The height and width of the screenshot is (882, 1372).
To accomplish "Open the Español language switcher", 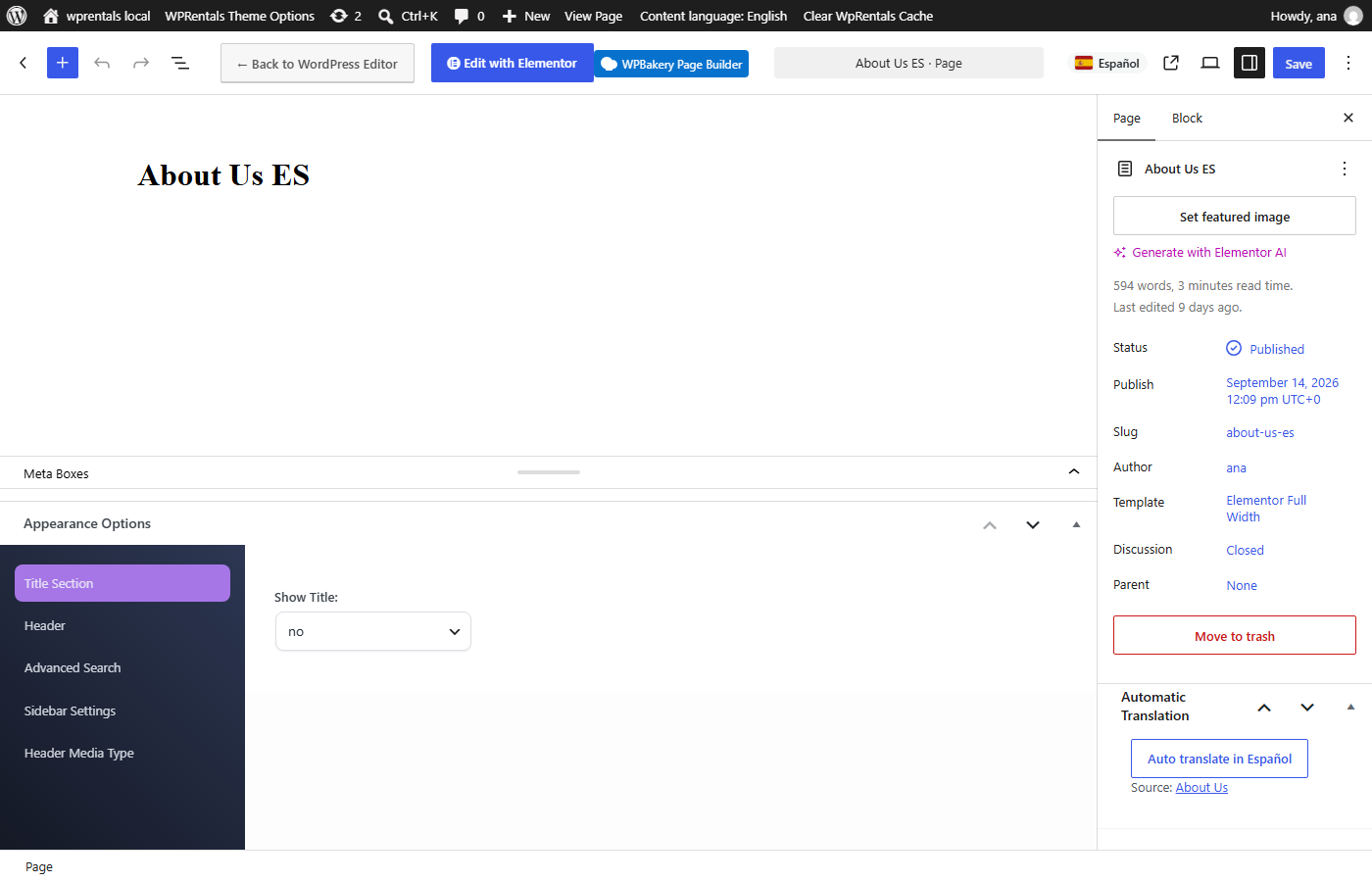I will tap(1107, 63).
